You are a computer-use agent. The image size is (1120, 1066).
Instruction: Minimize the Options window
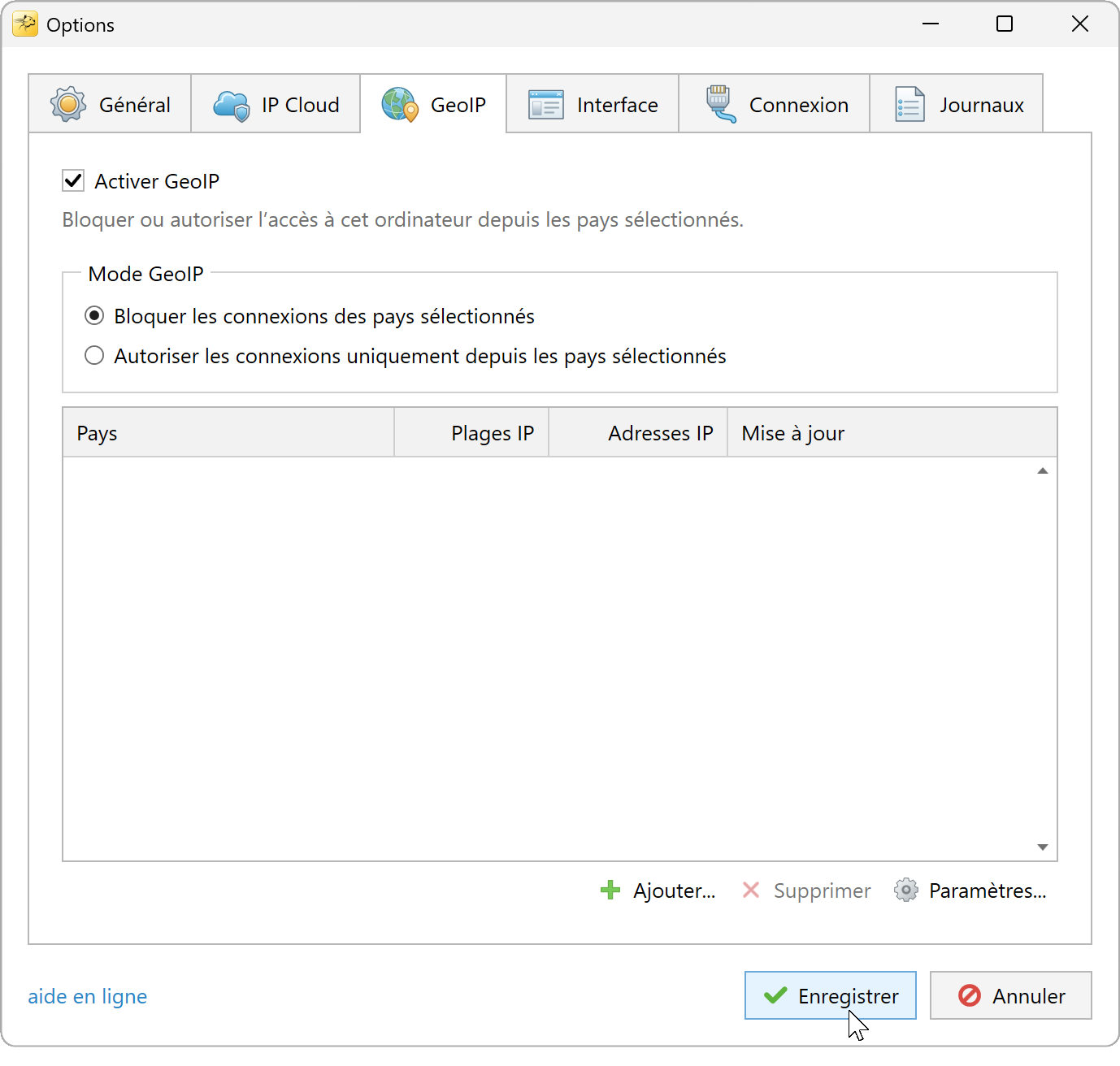click(931, 24)
